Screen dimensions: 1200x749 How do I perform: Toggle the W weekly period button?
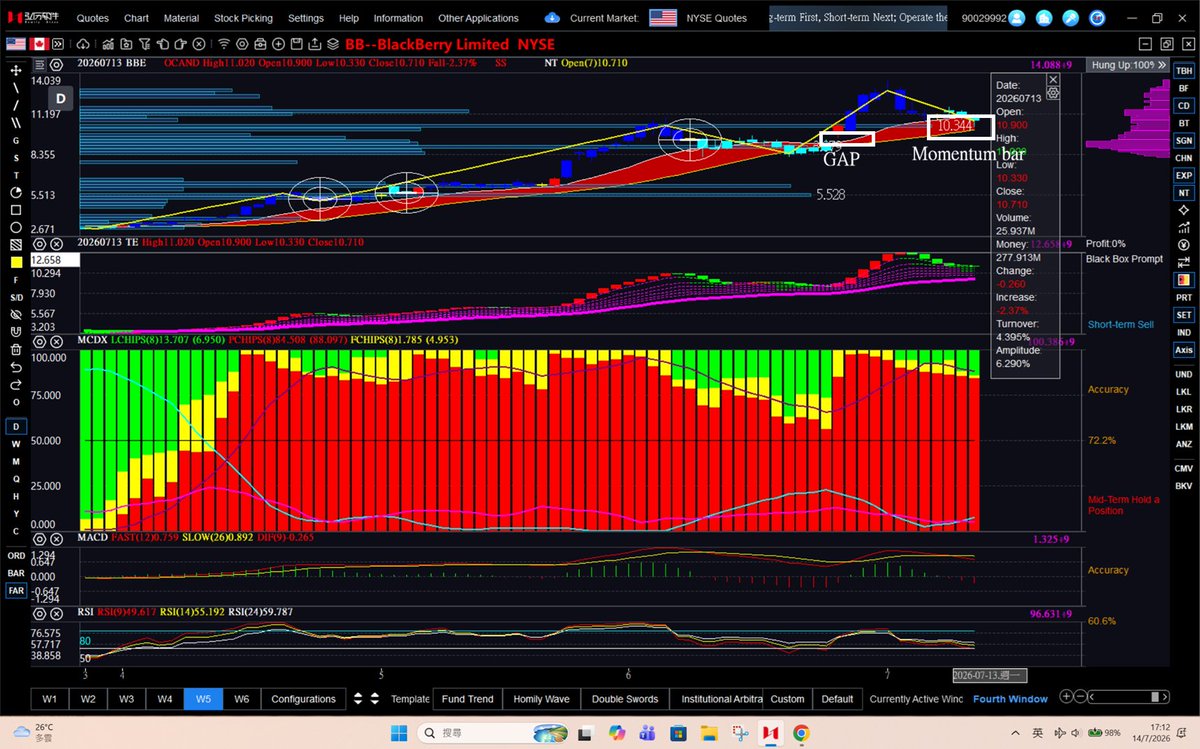pos(16,444)
